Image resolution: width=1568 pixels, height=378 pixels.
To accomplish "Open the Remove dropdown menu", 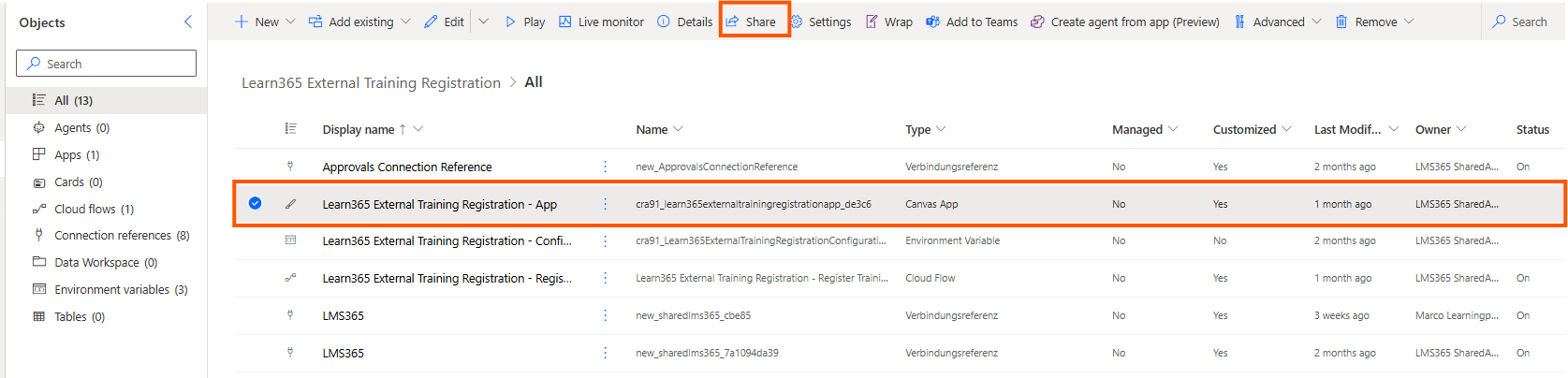I will point(1409,22).
